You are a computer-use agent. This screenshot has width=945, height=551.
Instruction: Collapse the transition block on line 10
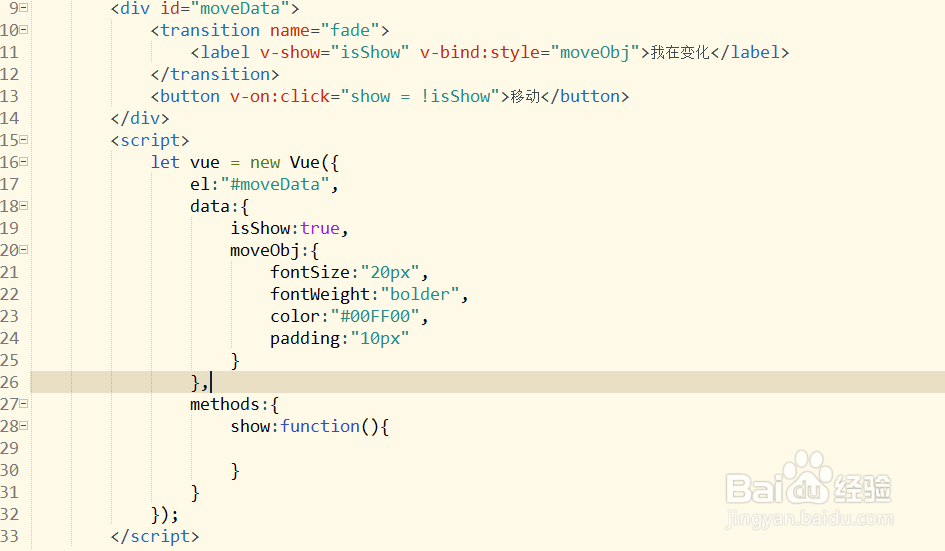(24, 30)
